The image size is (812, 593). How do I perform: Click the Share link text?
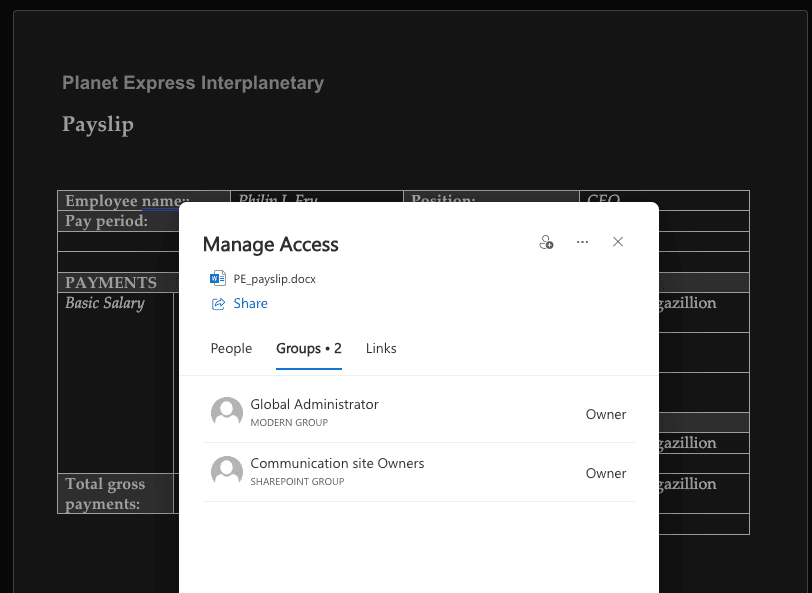(250, 304)
